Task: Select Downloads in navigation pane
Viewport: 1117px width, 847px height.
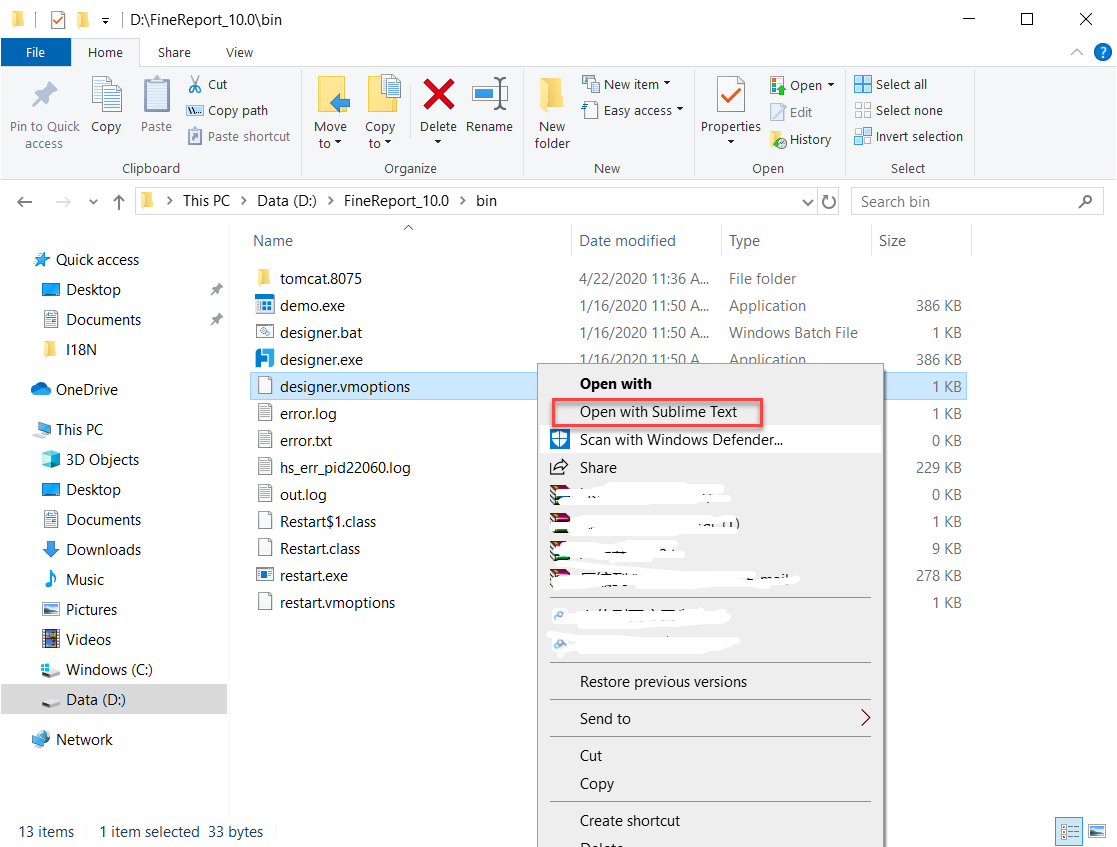Action: (103, 550)
